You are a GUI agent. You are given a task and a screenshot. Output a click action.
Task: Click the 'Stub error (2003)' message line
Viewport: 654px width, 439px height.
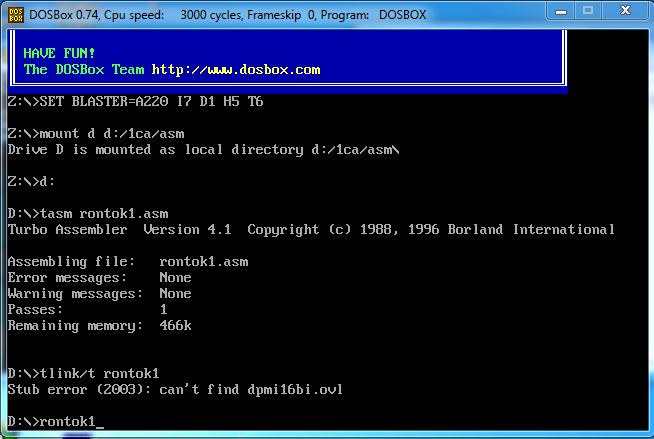click(175, 389)
